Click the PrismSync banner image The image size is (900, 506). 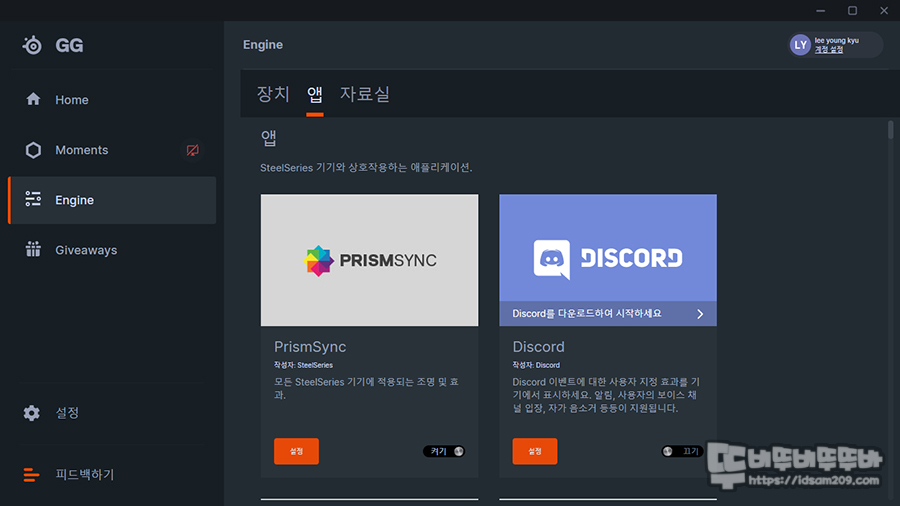370,260
